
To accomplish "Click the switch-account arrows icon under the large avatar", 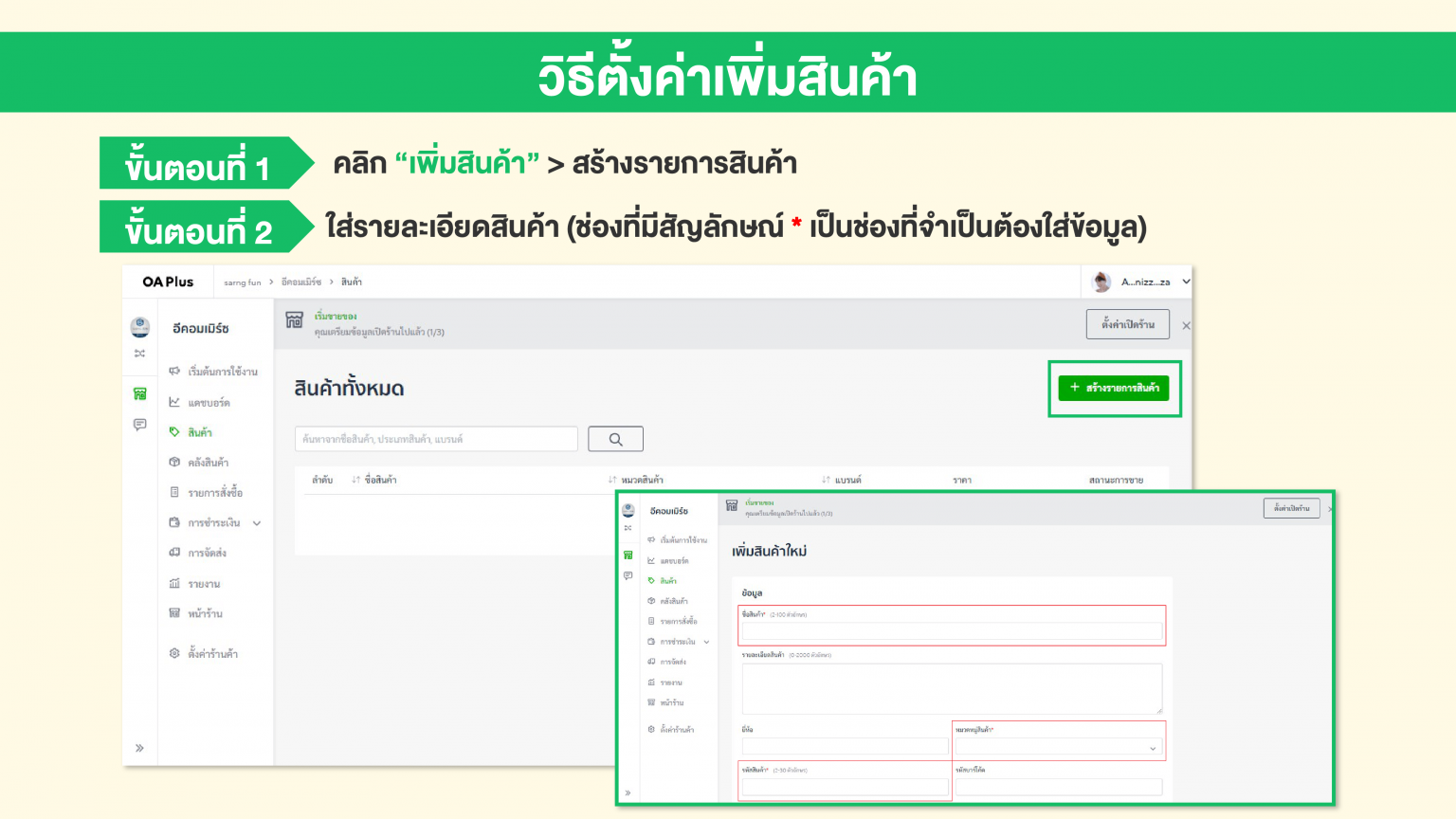I will point(139,354).
